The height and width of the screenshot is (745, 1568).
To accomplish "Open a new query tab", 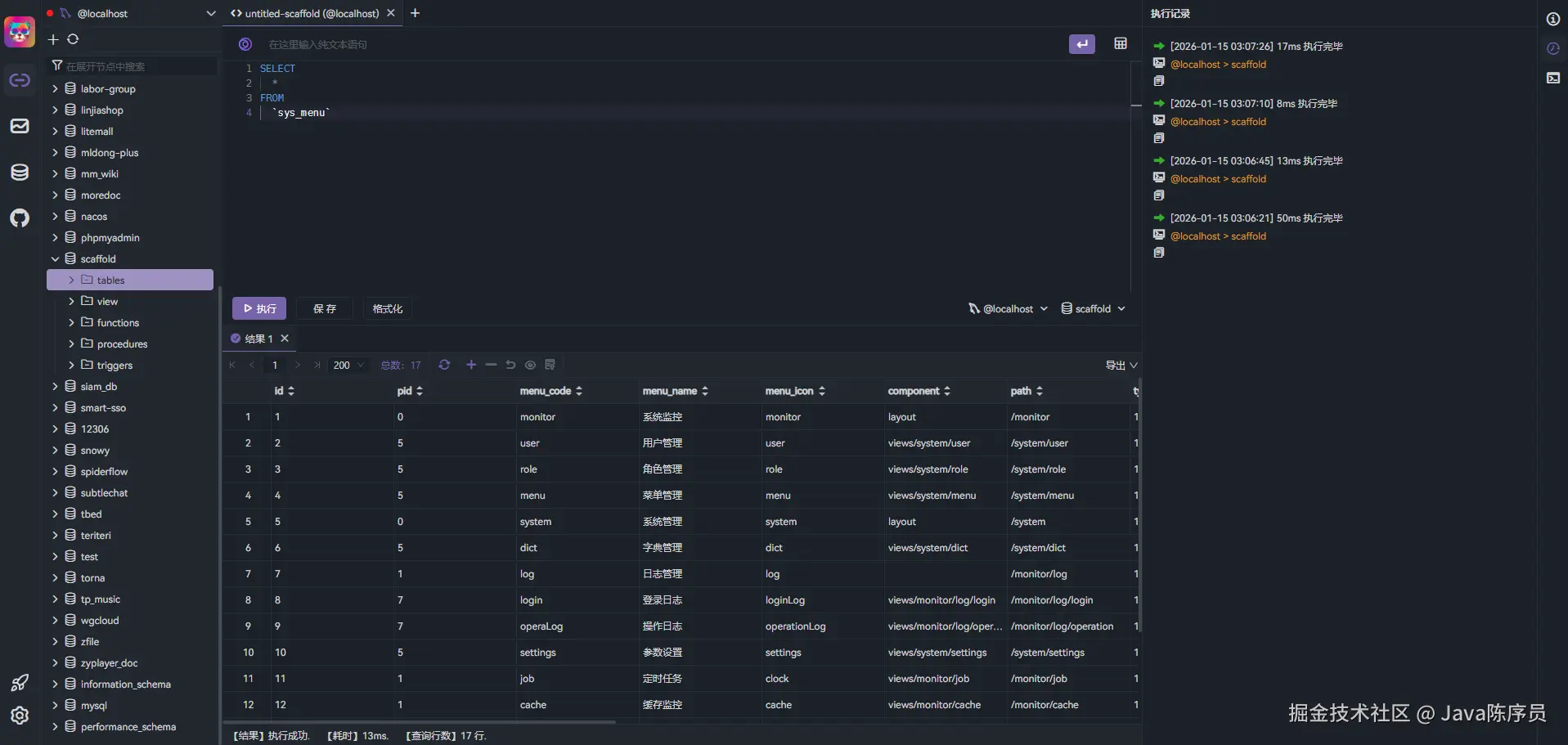I will pyautogui.click(x=415, y=13).
